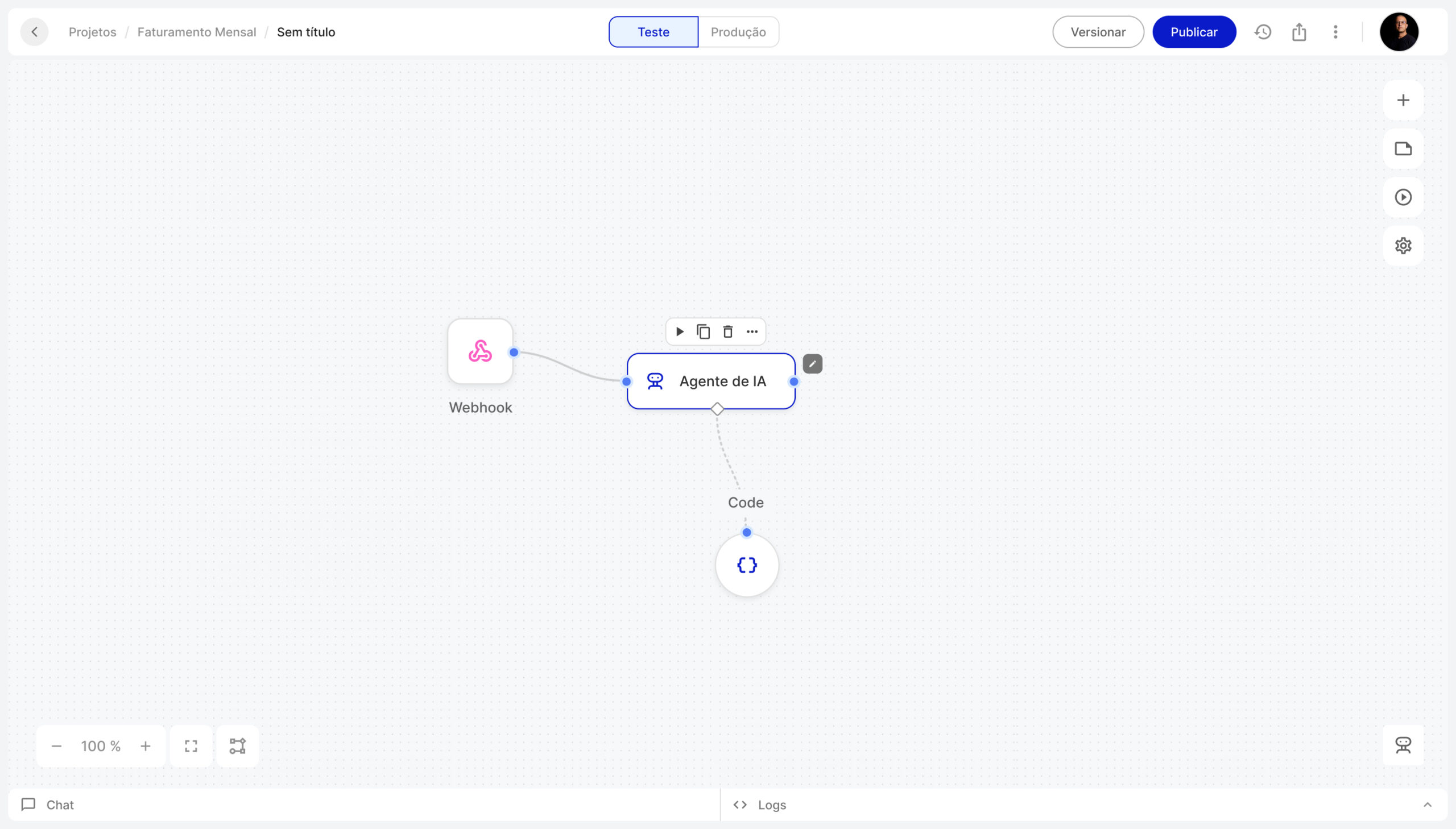Viewport: 1456px width, 829px height.
Task: Click the Code node braces icon
Action: 747,565
